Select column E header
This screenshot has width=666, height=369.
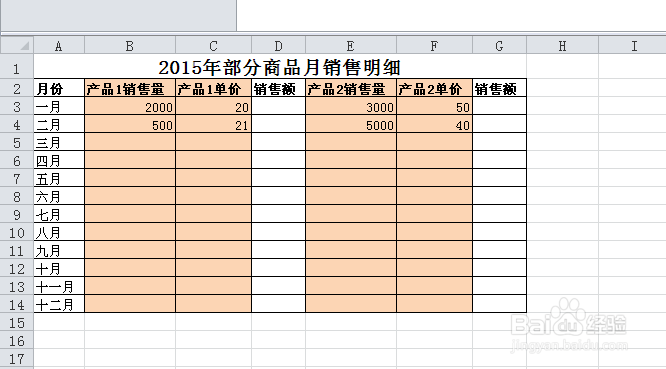(351, 45)
